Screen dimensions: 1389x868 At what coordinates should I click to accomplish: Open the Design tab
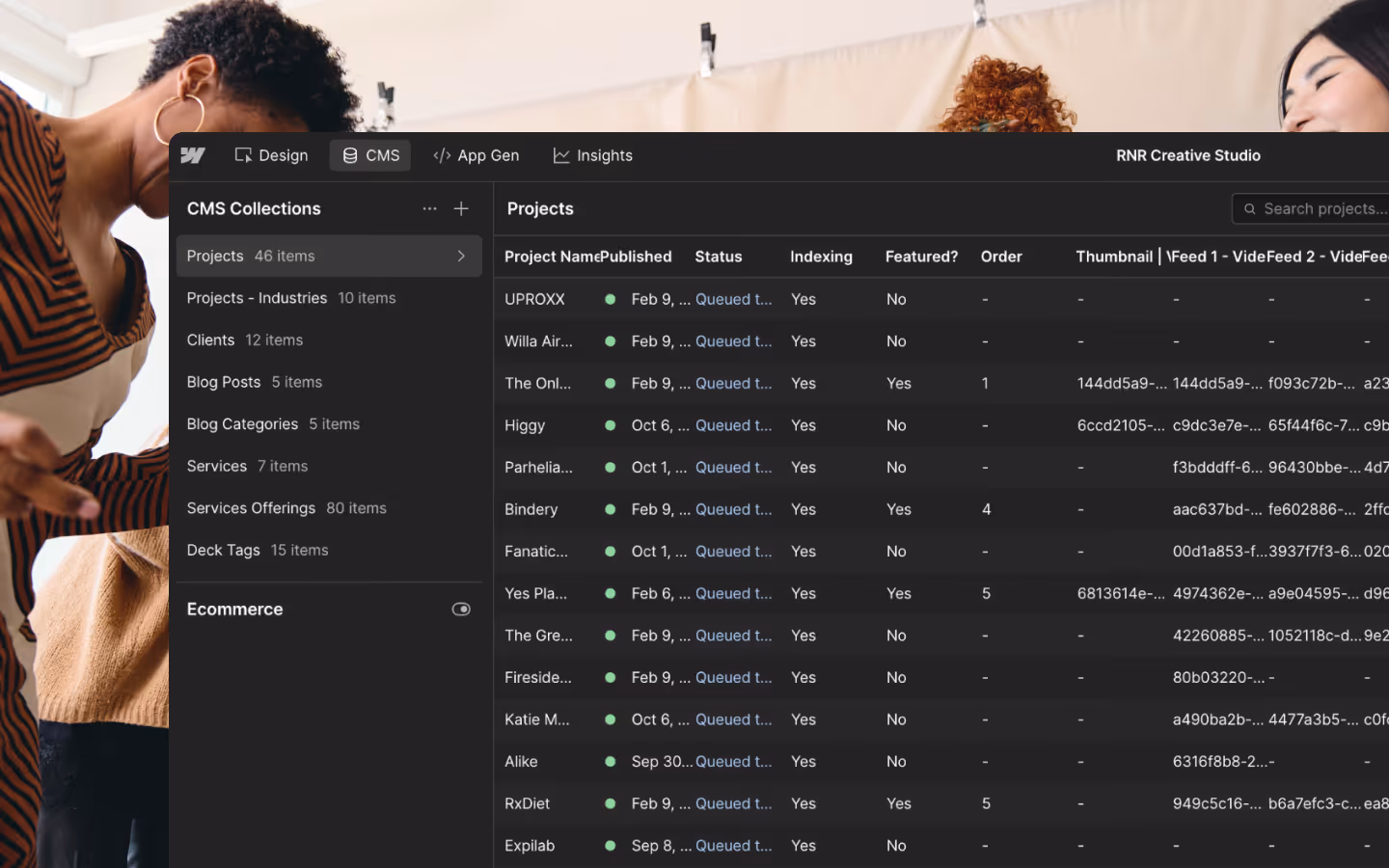click(x=271, y=155)
